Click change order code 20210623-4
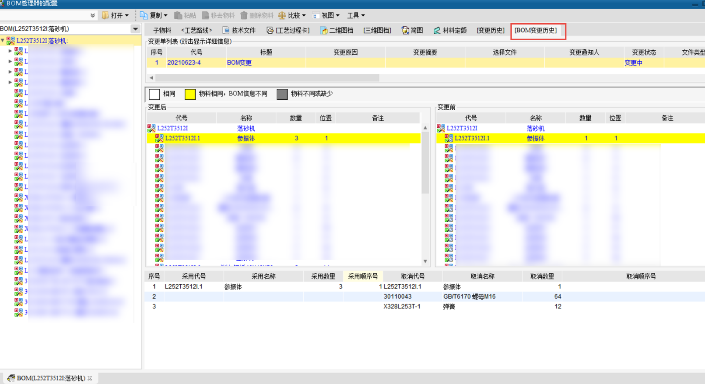This screenshot has width=705, height=384. coord(184,63)
